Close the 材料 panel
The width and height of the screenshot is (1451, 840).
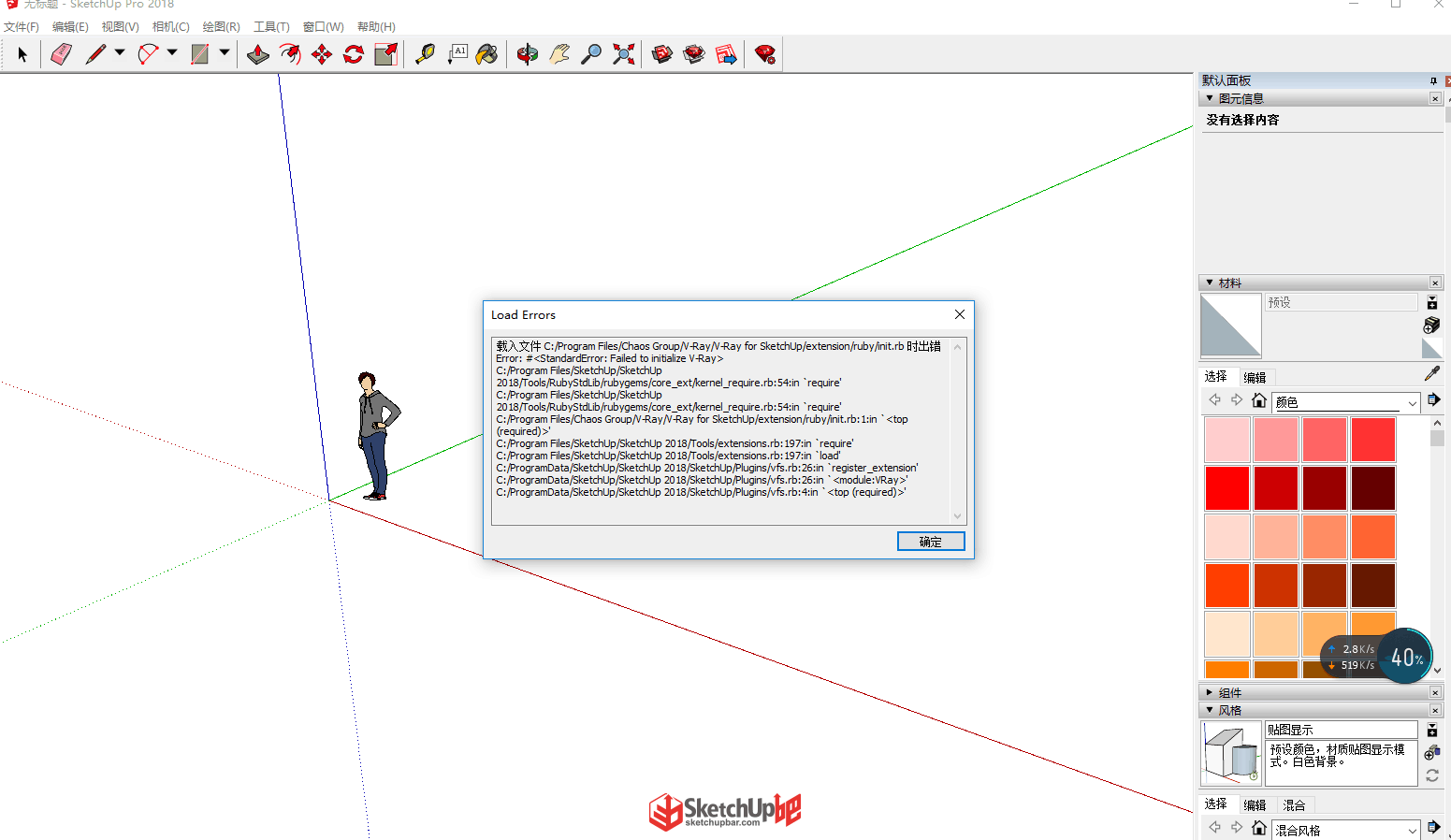coord(1435,282)
